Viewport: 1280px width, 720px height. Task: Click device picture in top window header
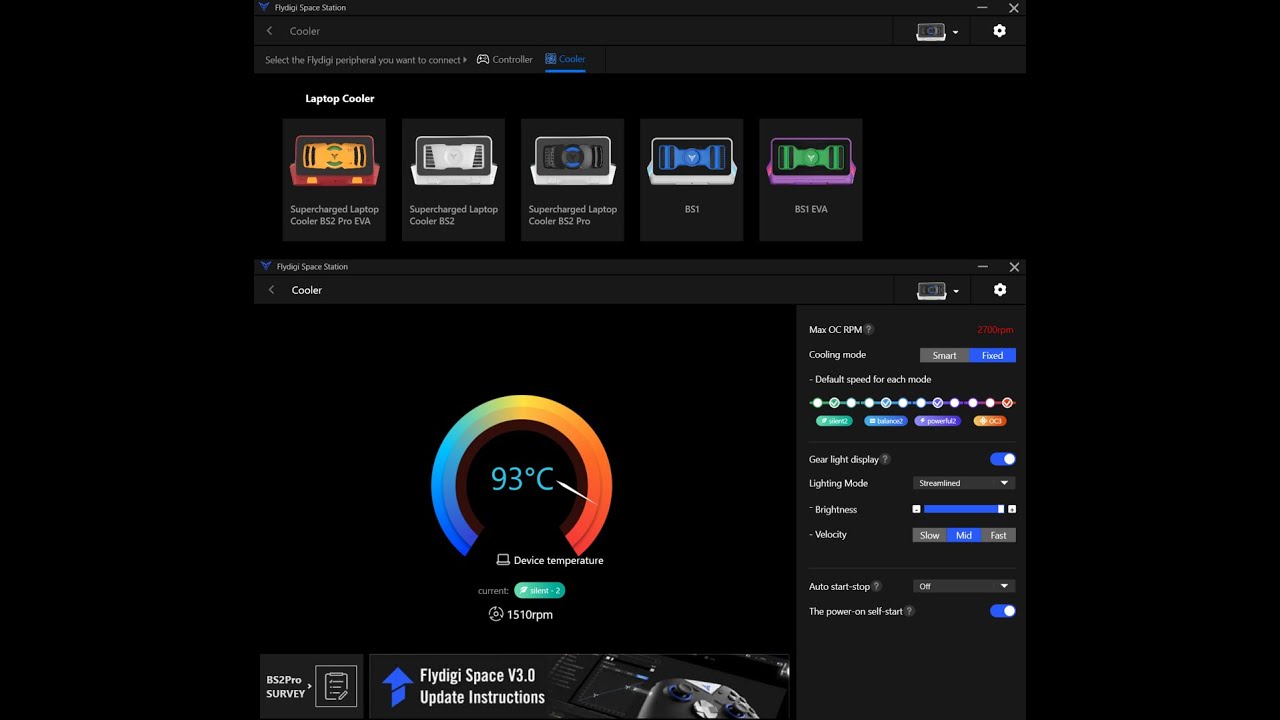click(x=931, y=32)
